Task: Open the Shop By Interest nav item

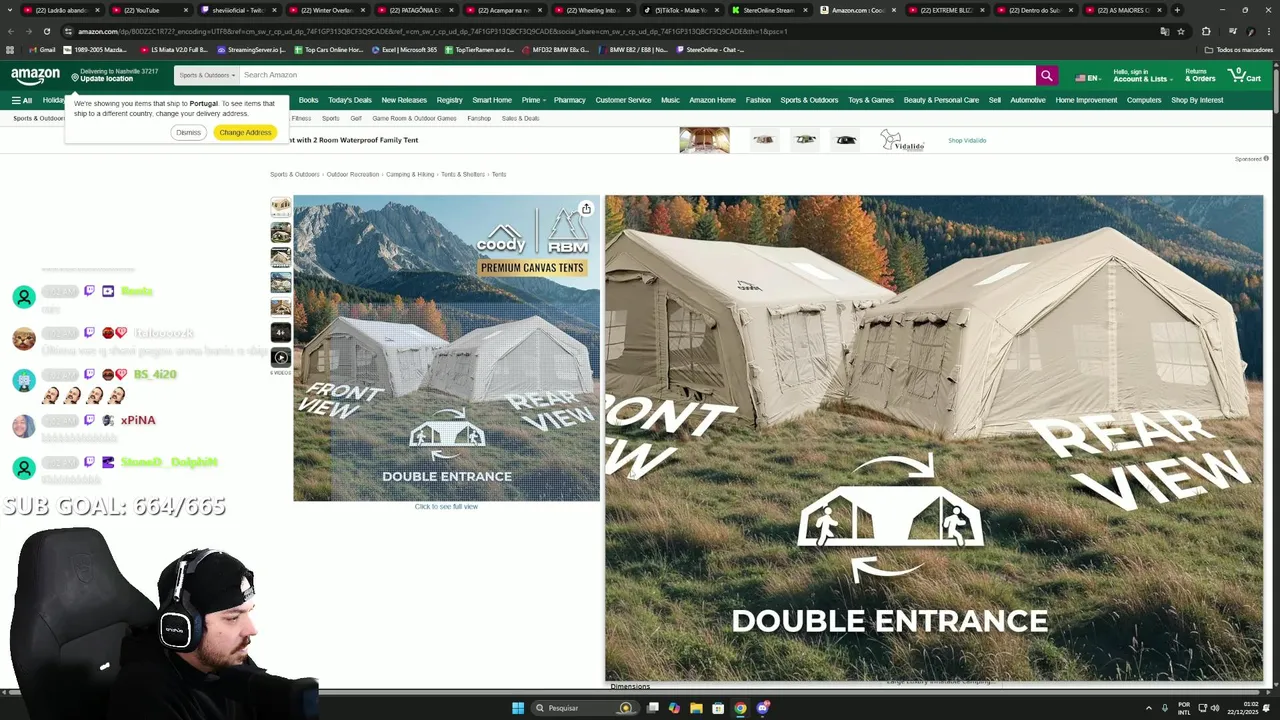Action: pyautogui.click(x=1197, y=100)
